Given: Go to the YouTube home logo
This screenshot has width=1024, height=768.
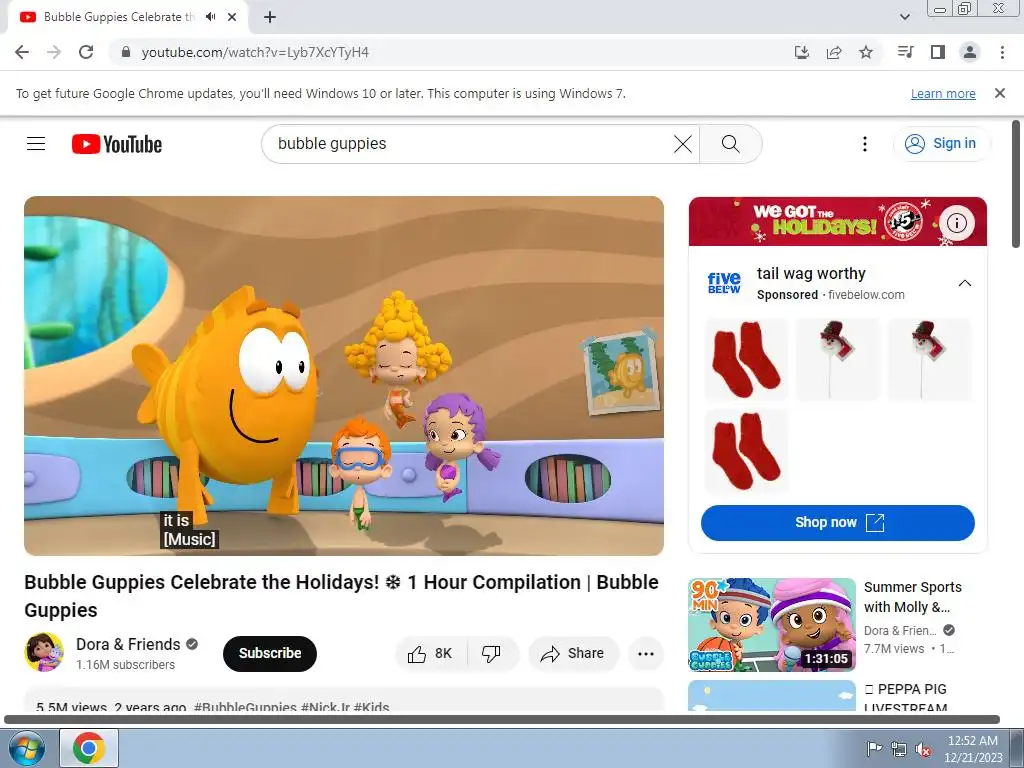Looking at the screenshot, I should coord(117,144).
